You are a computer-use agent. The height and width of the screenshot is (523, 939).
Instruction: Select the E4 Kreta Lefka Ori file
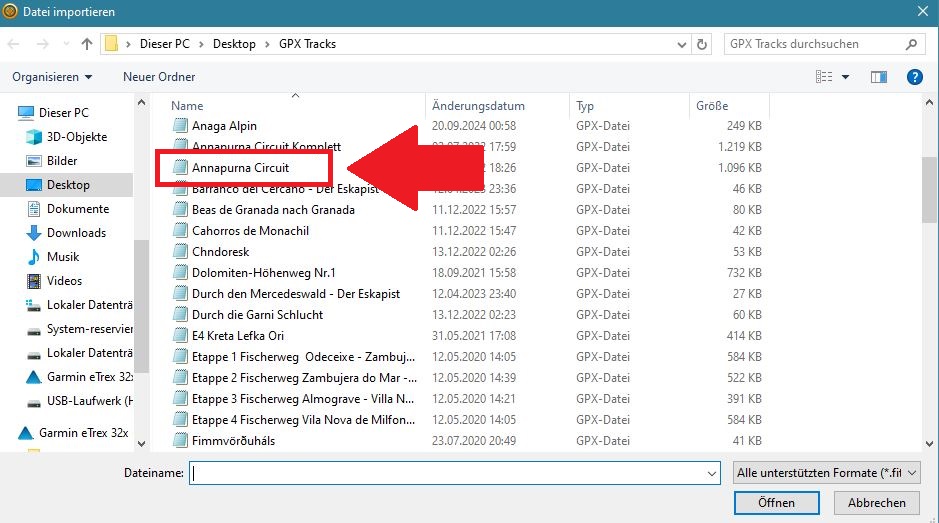point(238,335)
